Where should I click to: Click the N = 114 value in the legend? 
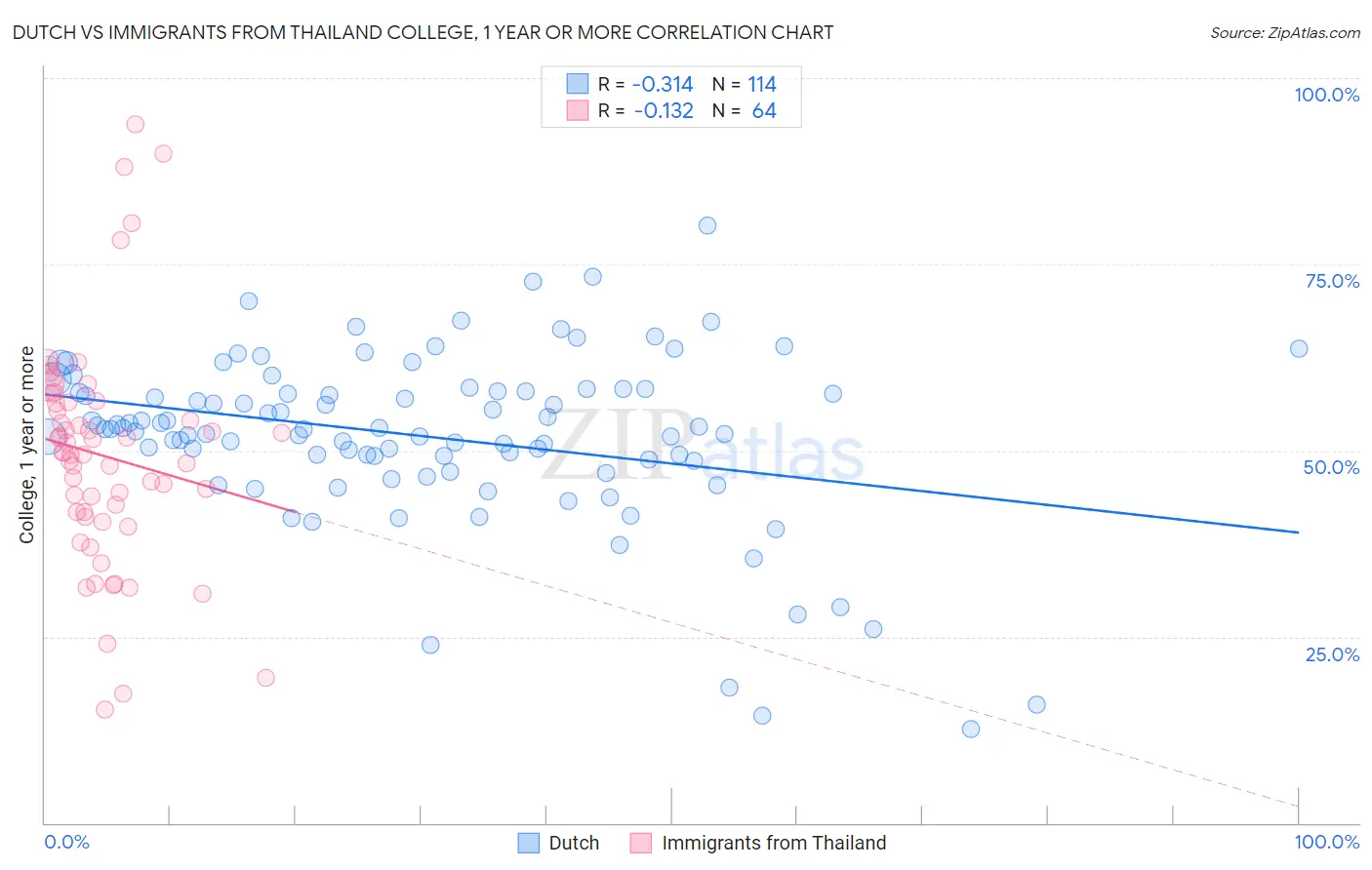coord(745,84)
